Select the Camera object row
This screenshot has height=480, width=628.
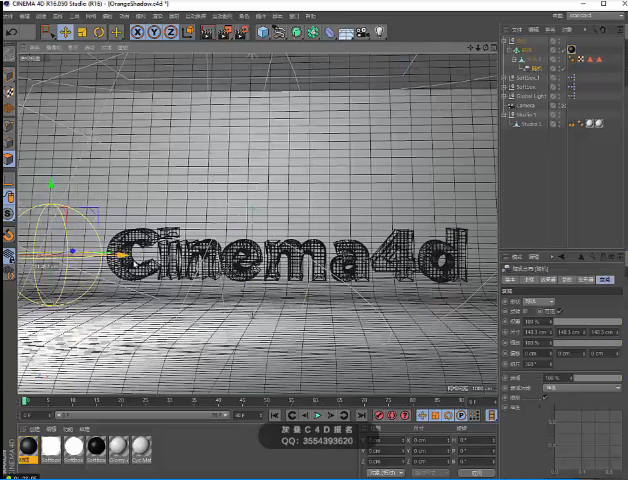pyautogui.click(x=525, y=105)
